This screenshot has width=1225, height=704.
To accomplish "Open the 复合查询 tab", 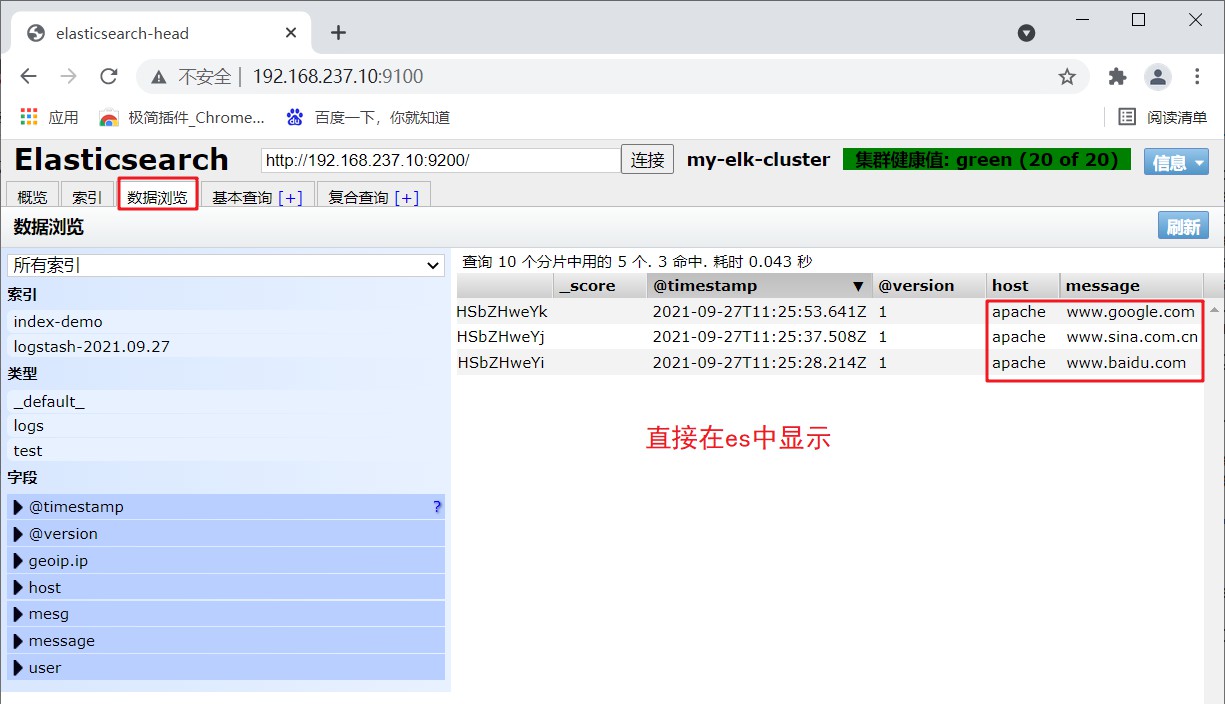I will [x=359, y=198].
